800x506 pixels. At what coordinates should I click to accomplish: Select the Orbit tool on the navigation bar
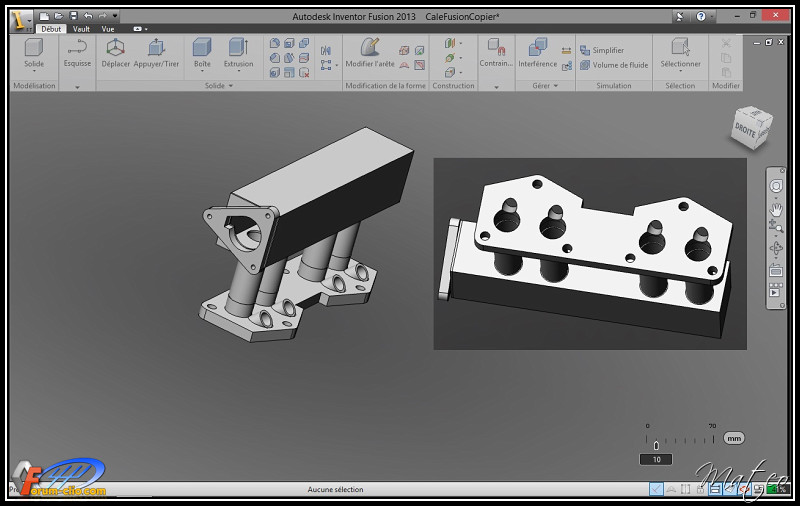[776, 248]
